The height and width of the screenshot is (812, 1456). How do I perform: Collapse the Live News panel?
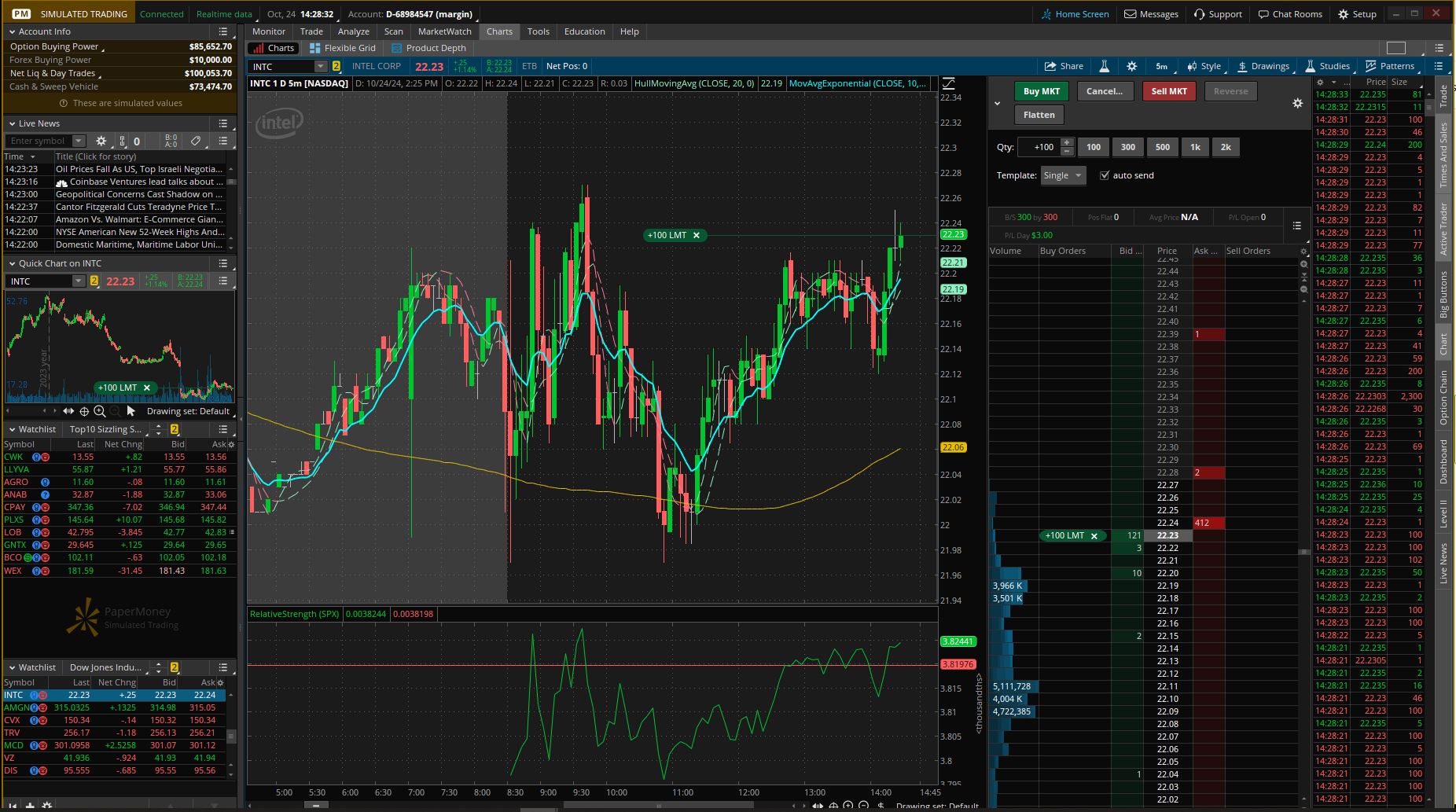coord(12,123)
